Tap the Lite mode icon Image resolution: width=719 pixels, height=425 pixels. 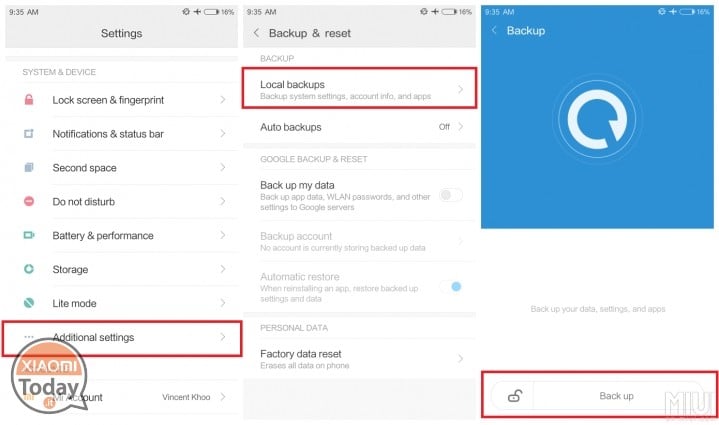(x=29, y=303)
